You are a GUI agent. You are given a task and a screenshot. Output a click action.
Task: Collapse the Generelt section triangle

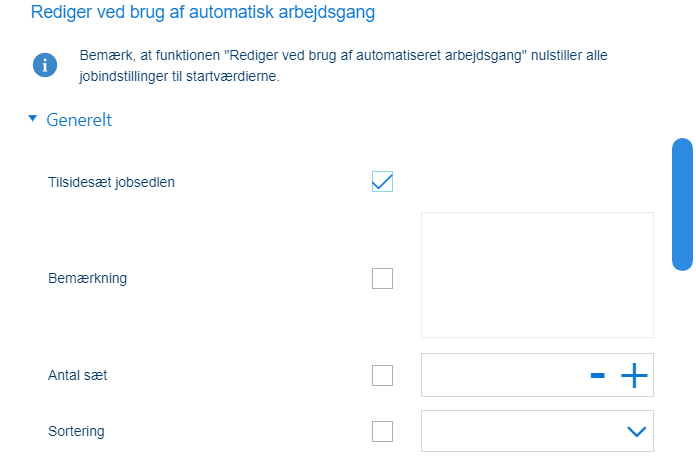tap(32, 119)
